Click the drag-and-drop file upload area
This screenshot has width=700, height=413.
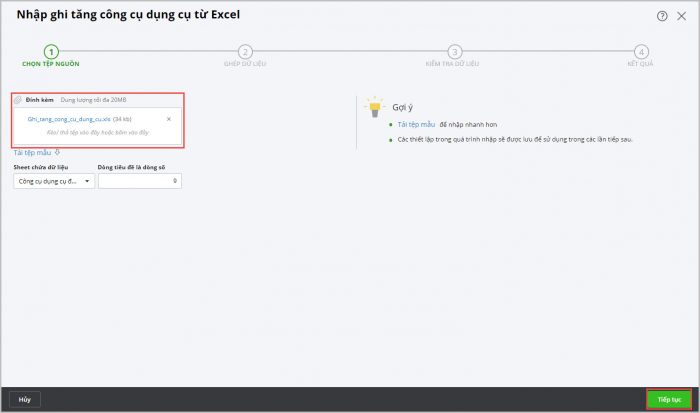pos(98,132)
